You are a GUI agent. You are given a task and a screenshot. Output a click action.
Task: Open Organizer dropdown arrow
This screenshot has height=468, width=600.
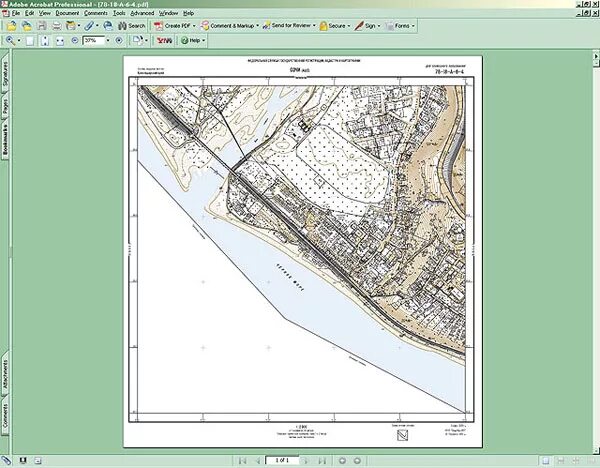(79, 26)
